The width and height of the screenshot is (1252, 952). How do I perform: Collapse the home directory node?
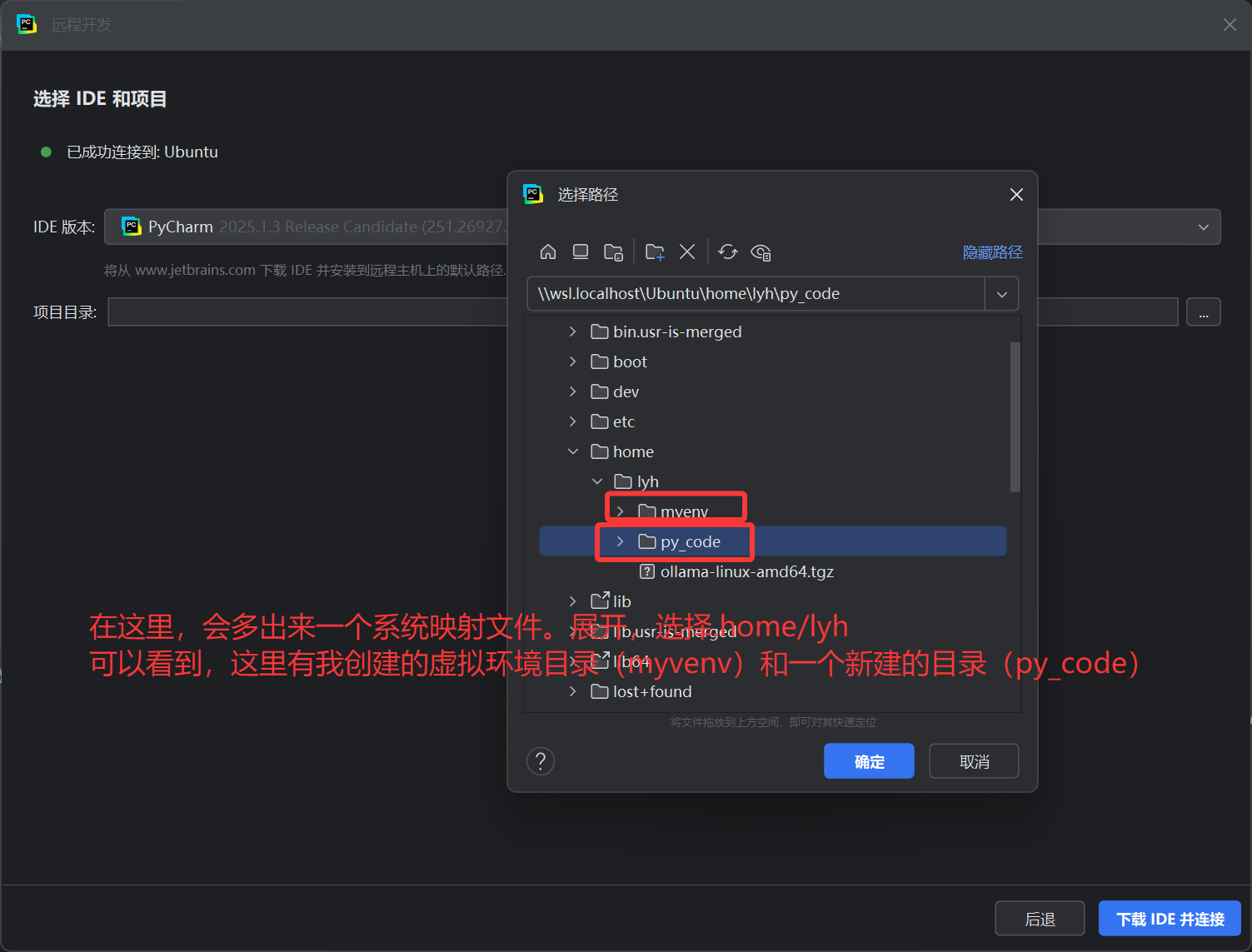point(572,451)
